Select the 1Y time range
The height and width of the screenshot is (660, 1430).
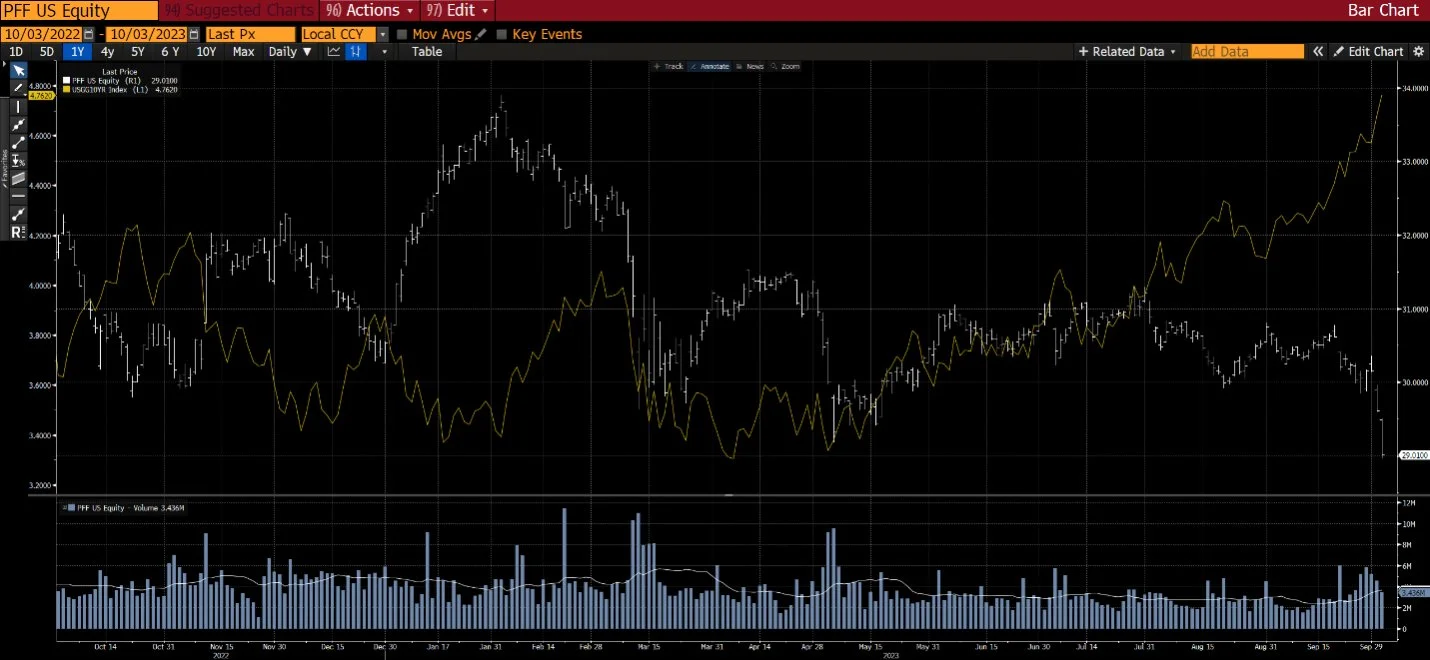77,52
